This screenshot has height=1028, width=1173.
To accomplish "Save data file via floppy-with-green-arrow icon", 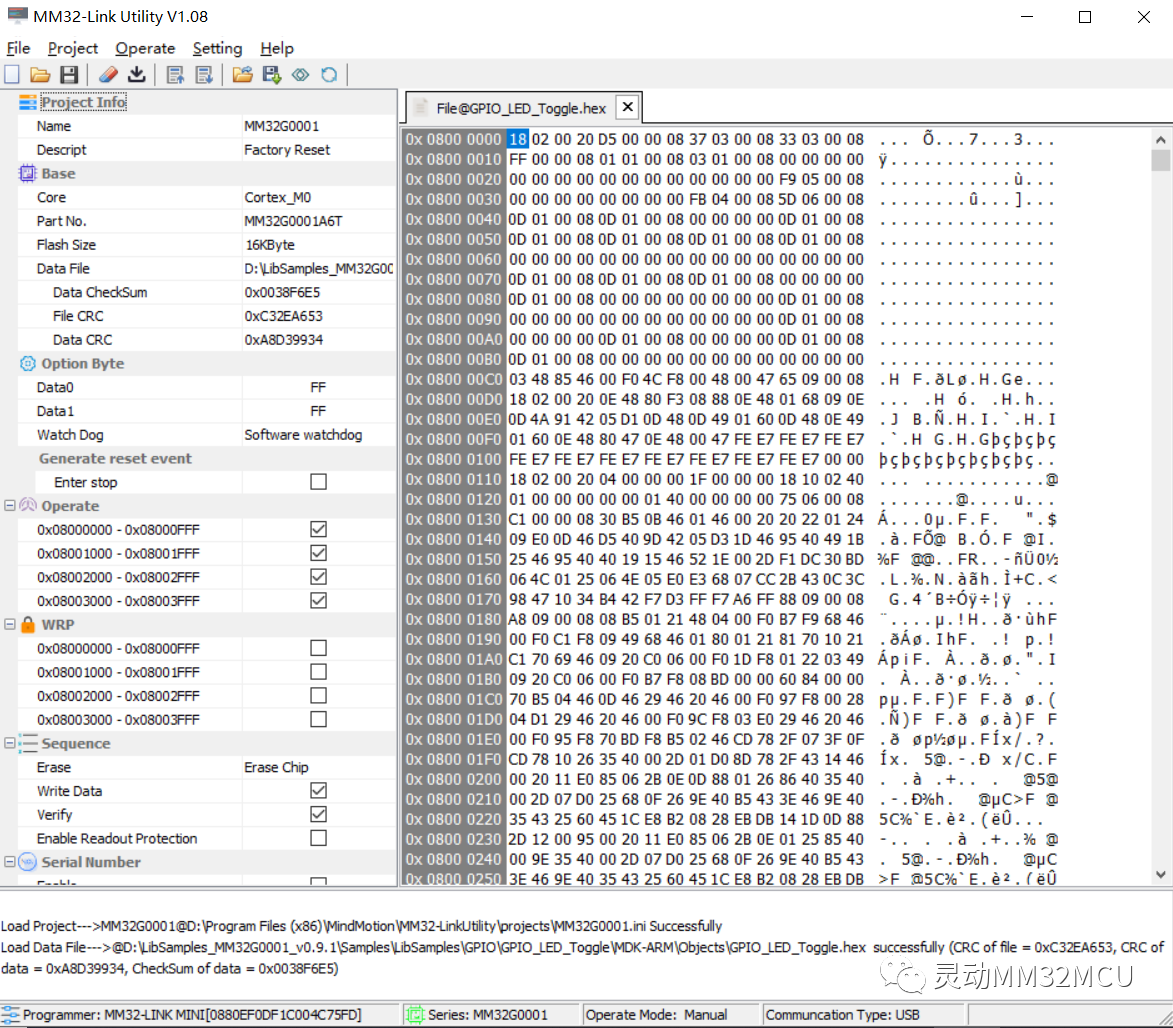I will pos(272,75).
